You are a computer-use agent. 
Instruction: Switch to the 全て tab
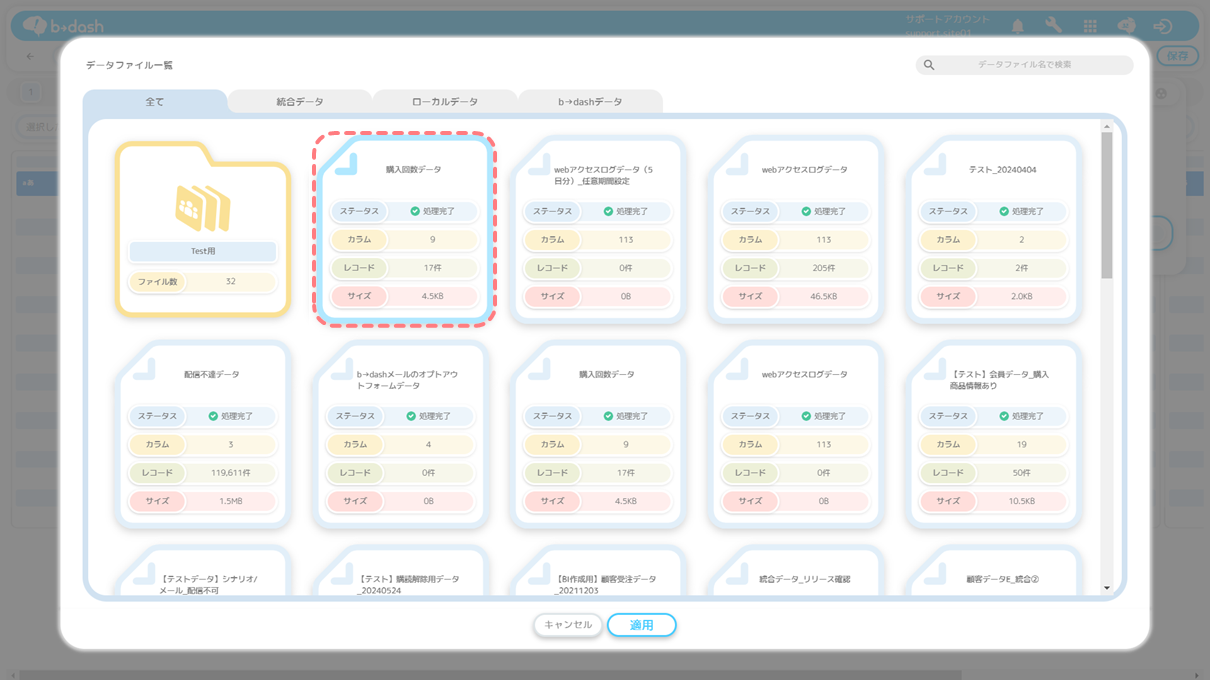pos(155,102)
